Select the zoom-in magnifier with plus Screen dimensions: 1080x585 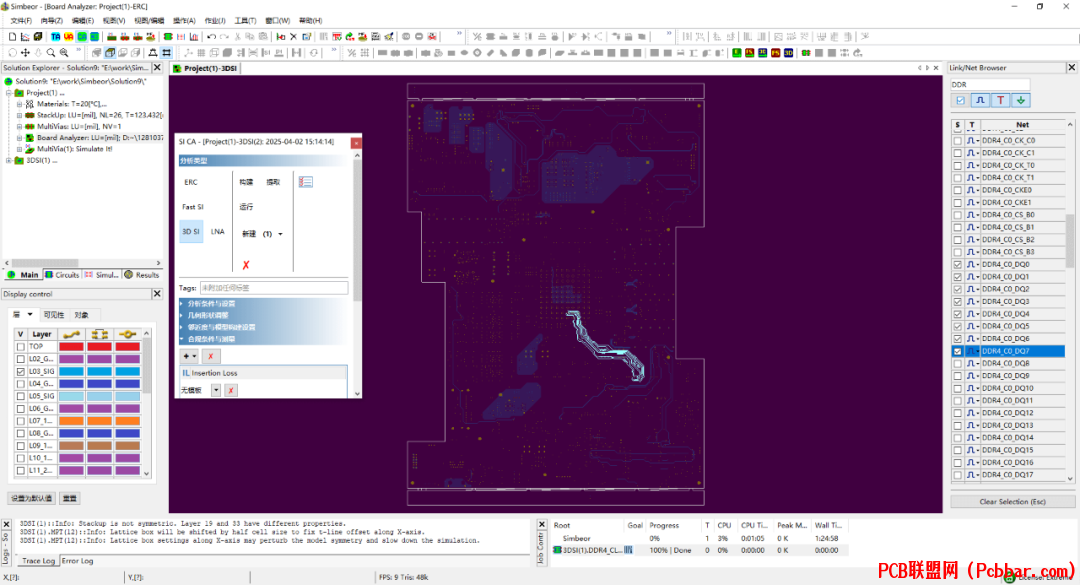(64, 52)
